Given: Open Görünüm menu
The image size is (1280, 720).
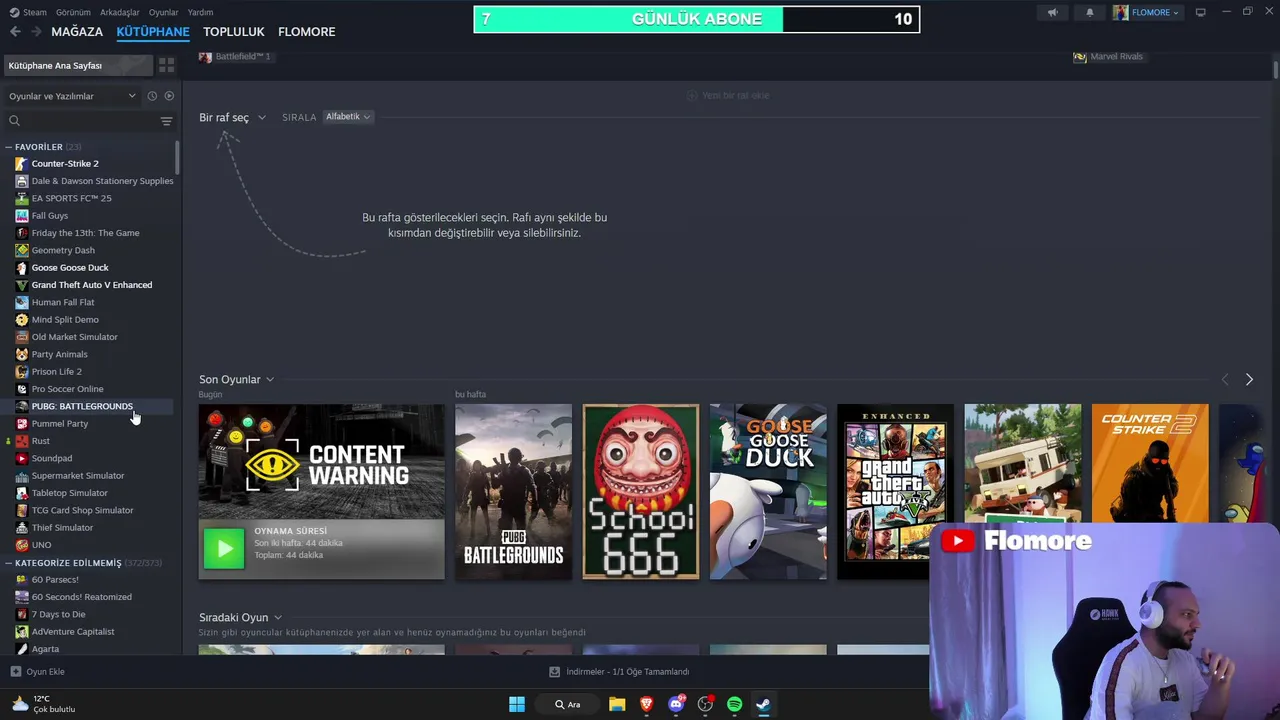Looking at the screenshot, I should pyautogui.click(x=73, y=12).
